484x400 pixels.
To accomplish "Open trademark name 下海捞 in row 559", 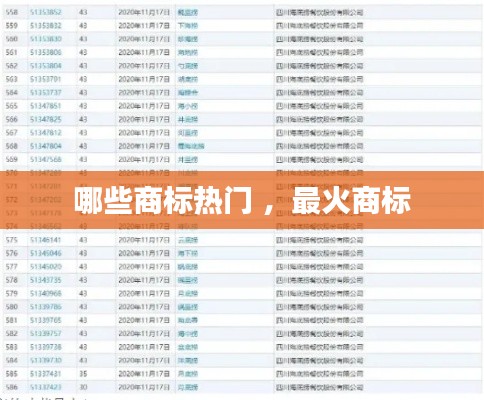I will 188,26.
